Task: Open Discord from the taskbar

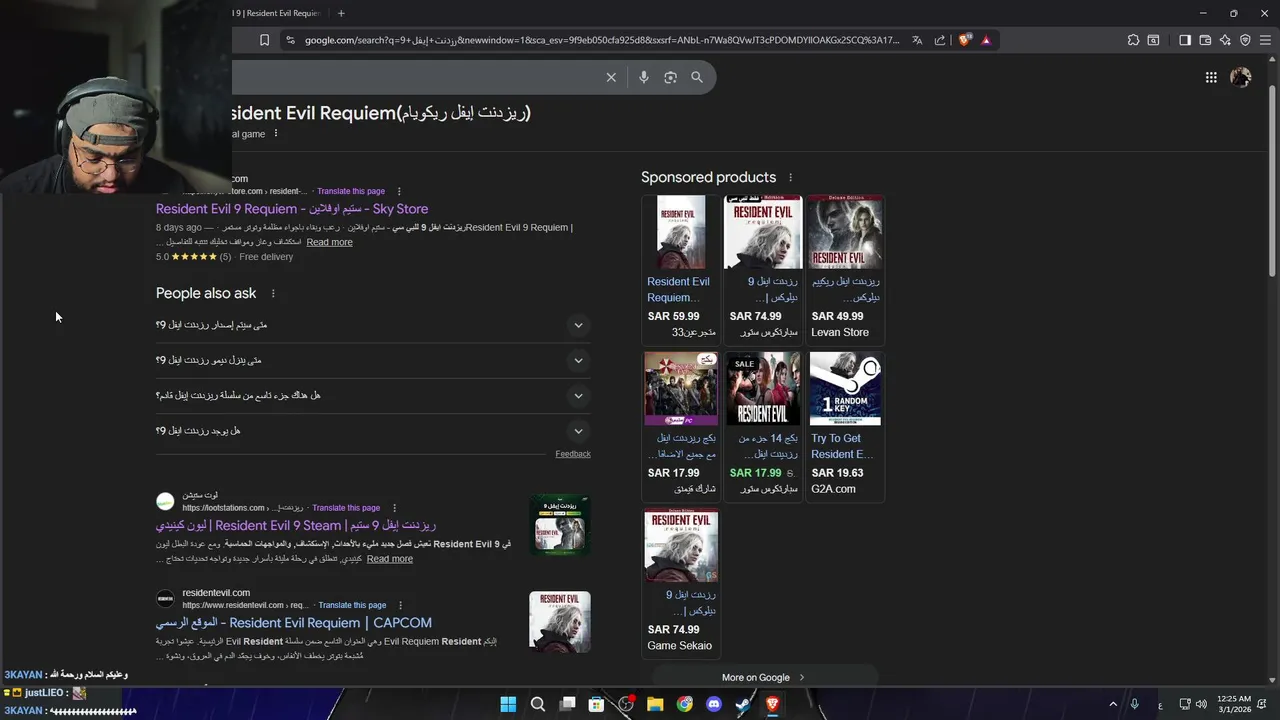Action: pyautogui.click(x=714, y=704)
